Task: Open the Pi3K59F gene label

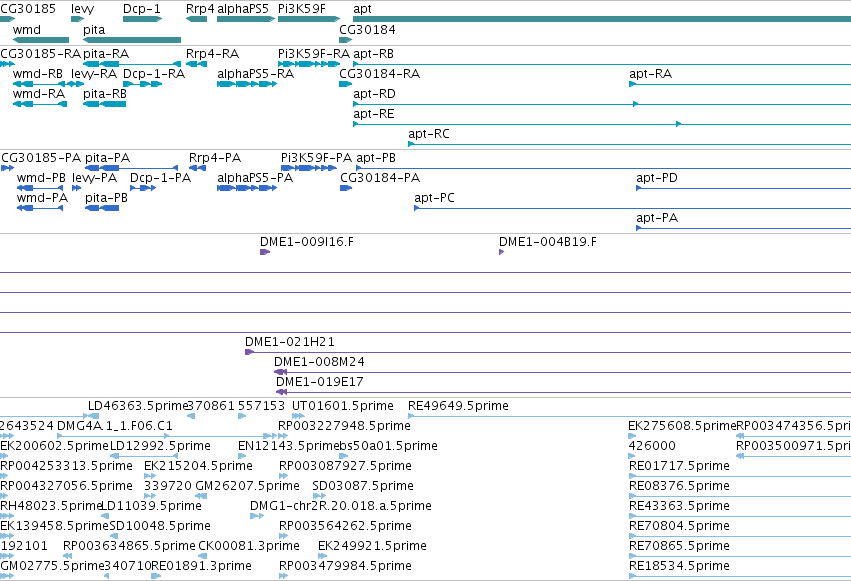Action: [302, 9]
